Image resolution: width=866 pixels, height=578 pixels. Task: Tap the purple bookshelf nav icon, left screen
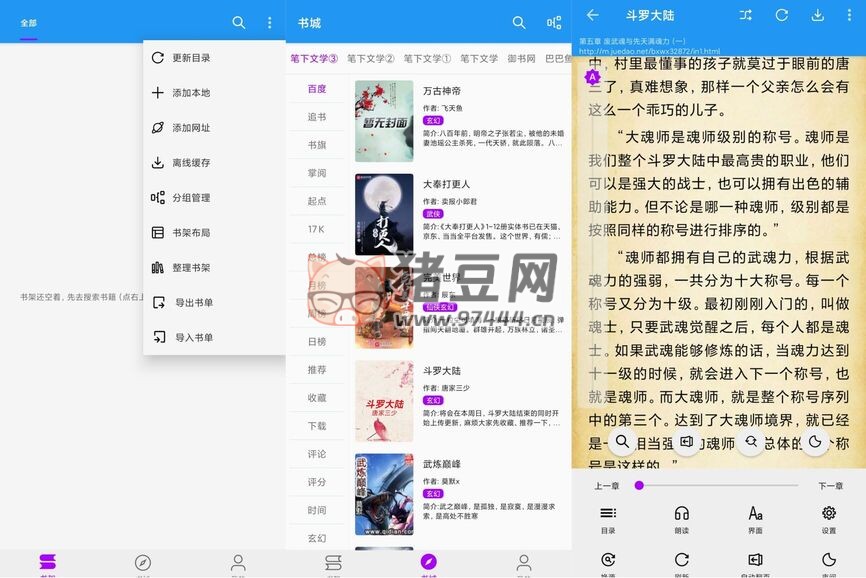click(x=48, y=563)
